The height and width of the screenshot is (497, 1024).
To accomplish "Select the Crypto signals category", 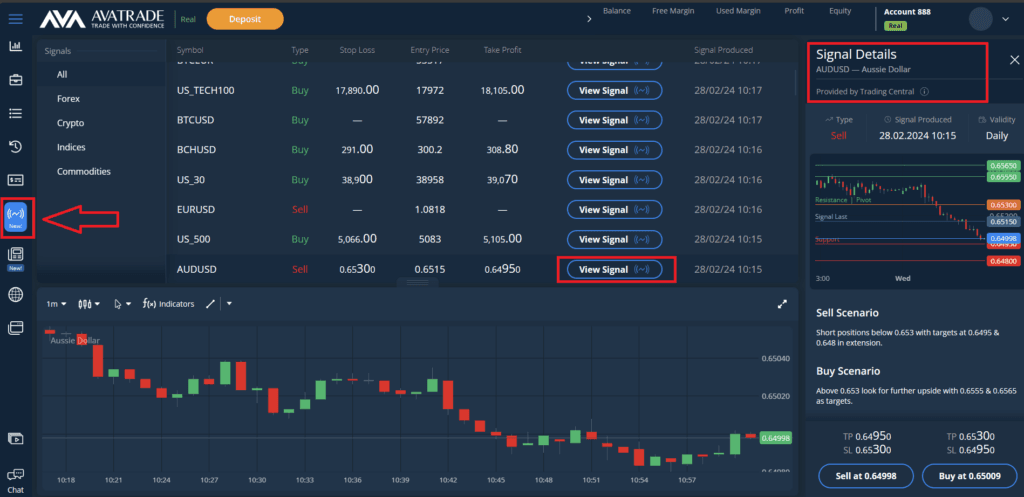I will click(71, 123).
